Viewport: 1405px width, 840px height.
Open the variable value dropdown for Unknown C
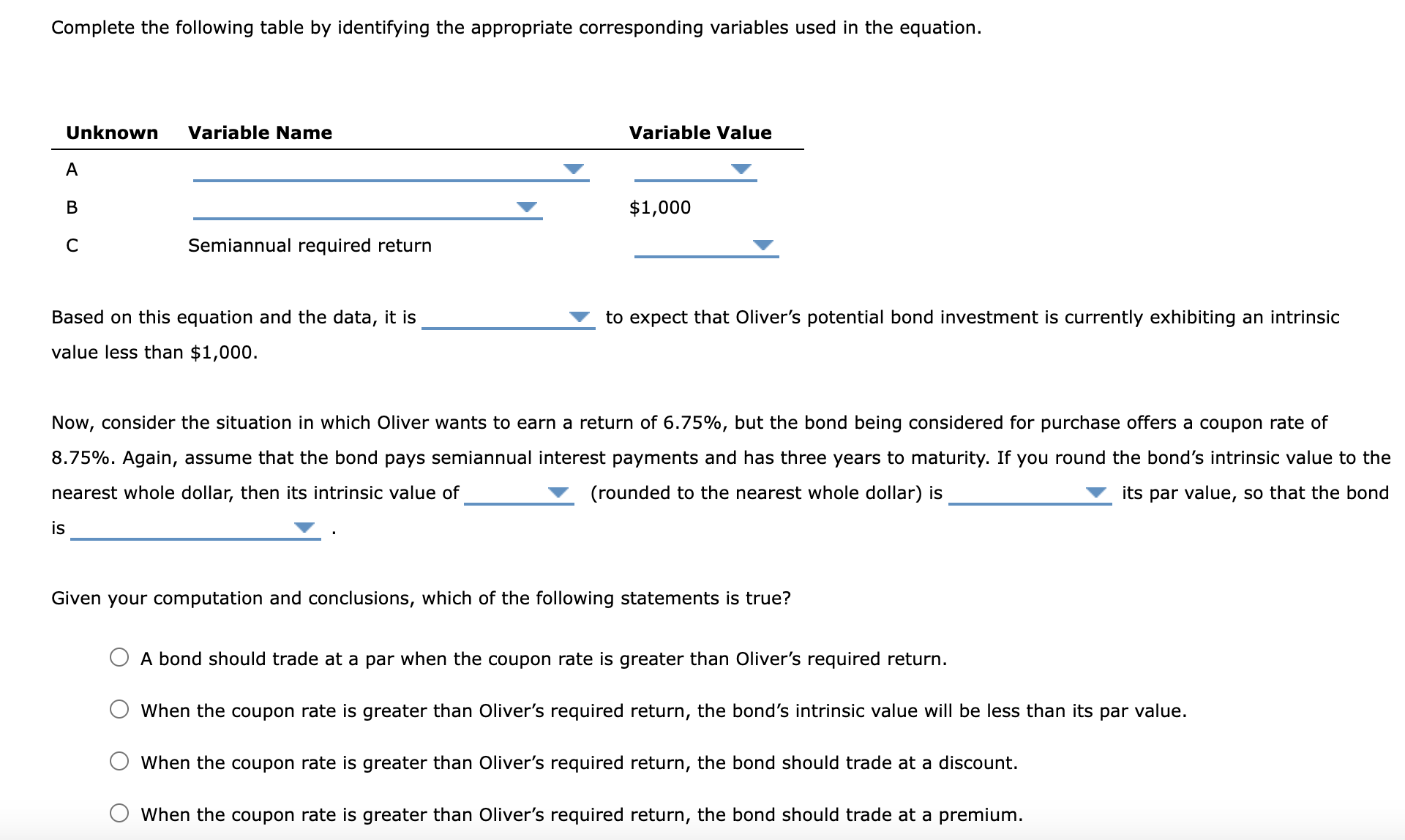point(763,245)
